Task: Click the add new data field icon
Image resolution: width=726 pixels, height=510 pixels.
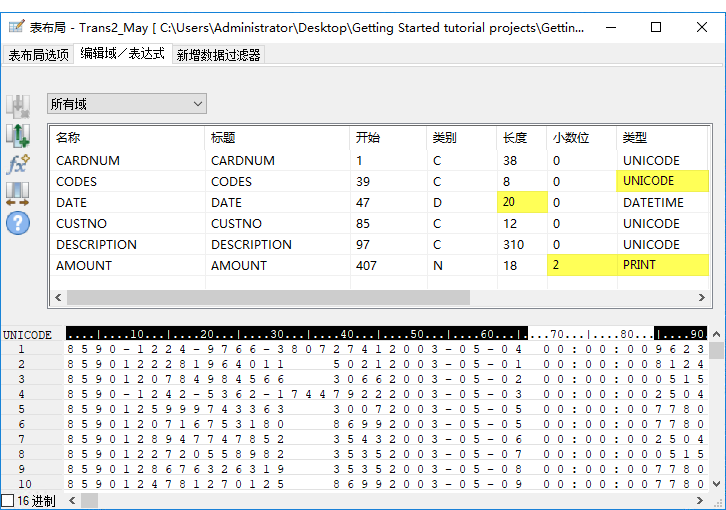Action: [18, 134]
